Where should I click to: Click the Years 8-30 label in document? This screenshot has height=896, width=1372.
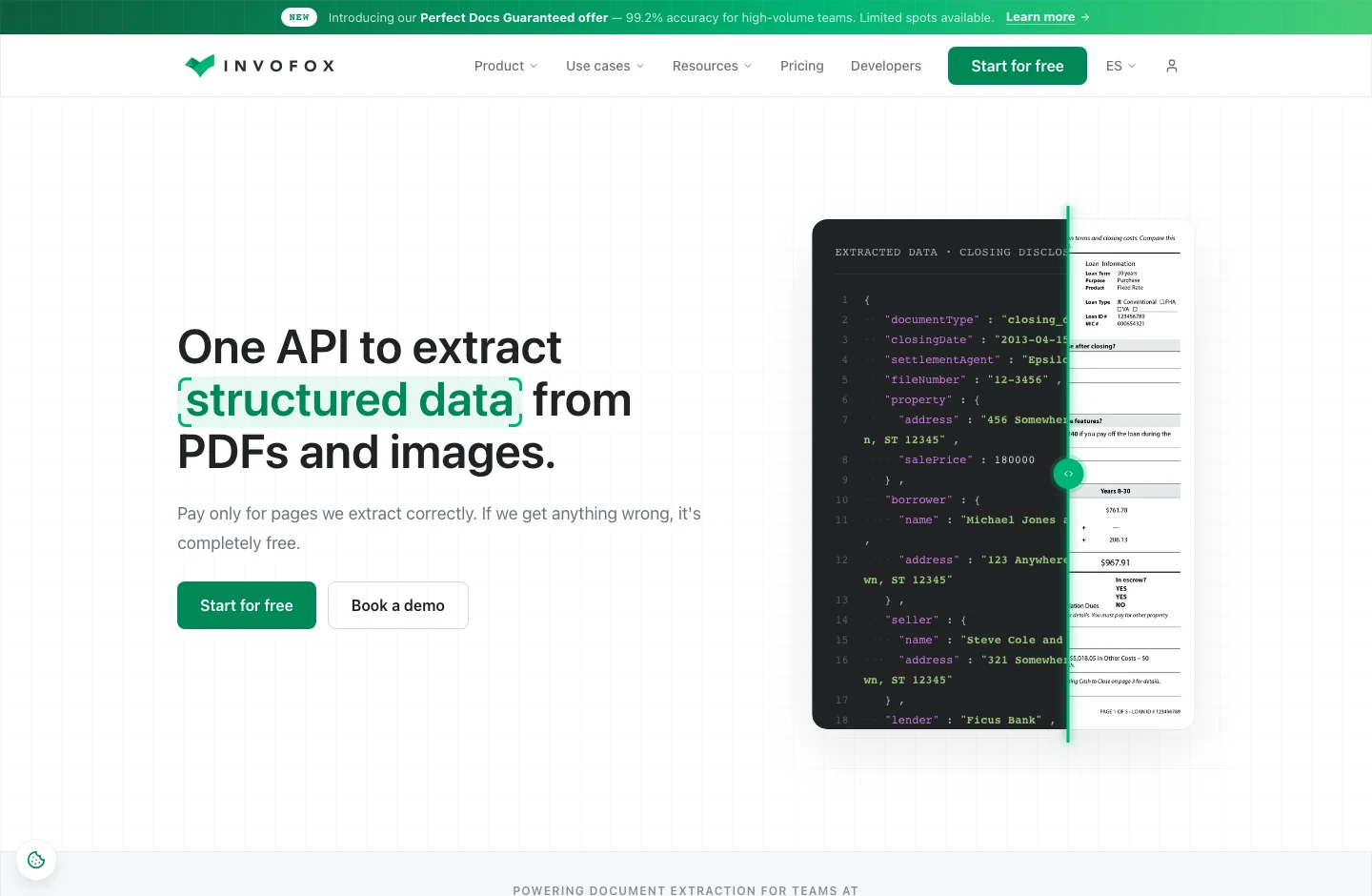[1116, 491]
